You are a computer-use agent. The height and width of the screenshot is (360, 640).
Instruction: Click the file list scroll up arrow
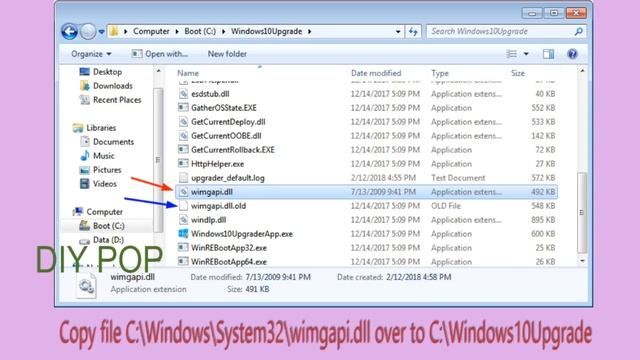click(x=582, y=71)
